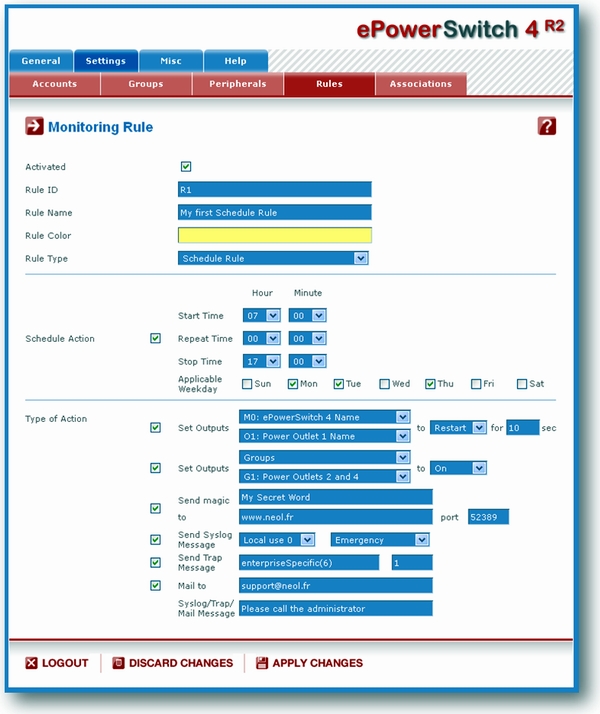The image size is (600, 714).
Task: Click the Discard Changes icon
Action: (x=118, y=663)
